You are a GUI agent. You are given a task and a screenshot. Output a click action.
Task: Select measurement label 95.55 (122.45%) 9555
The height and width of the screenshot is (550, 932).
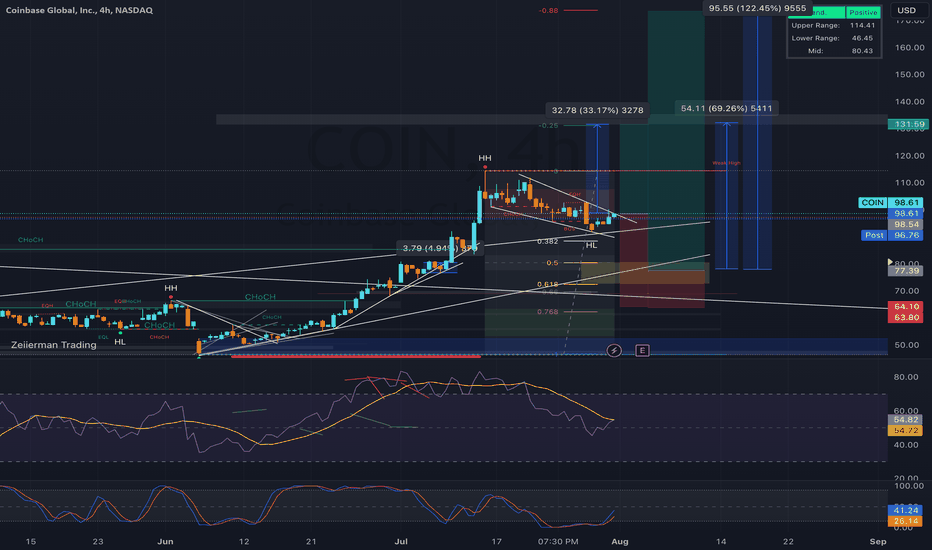(x=757, y=8)
